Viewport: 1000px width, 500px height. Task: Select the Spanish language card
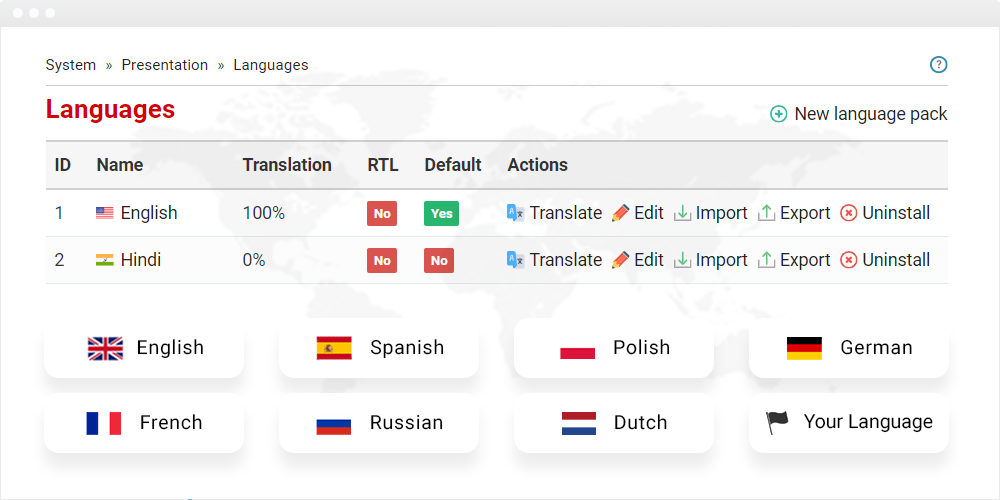point(379,348)
